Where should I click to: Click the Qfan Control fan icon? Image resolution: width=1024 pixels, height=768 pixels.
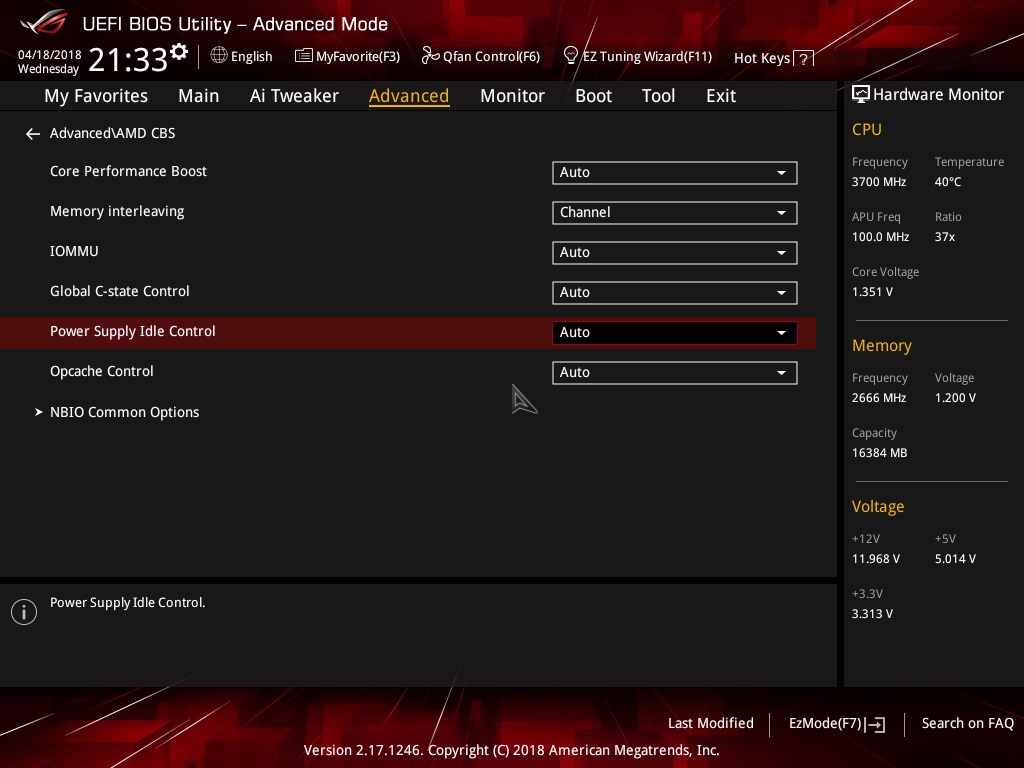click(x=430, y=56)
